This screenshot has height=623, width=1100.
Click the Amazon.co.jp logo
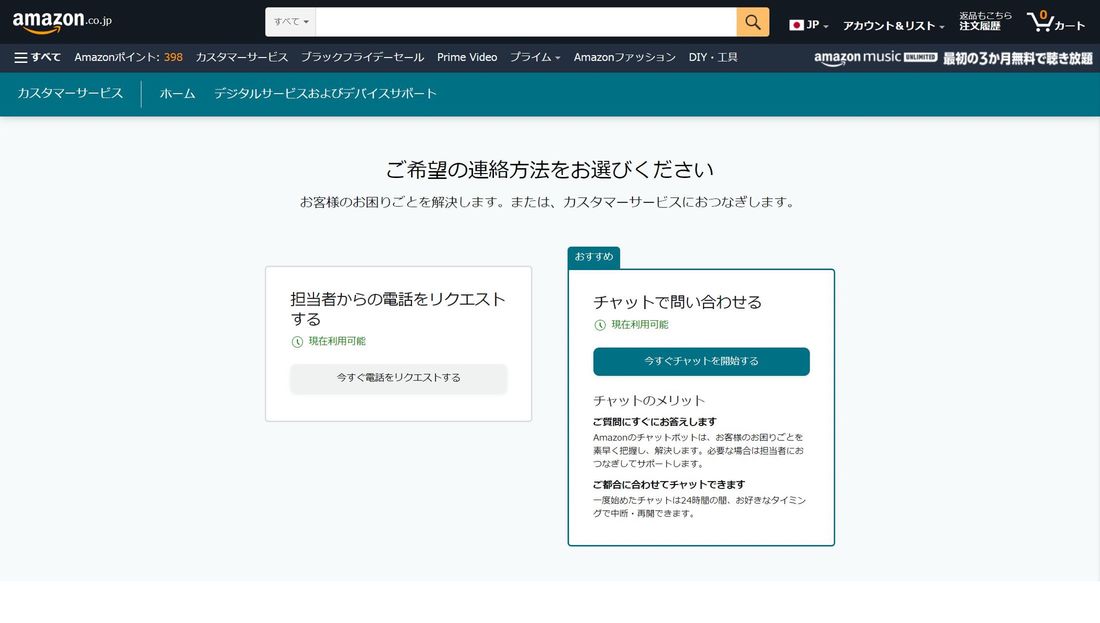click(x=62, y=22)
